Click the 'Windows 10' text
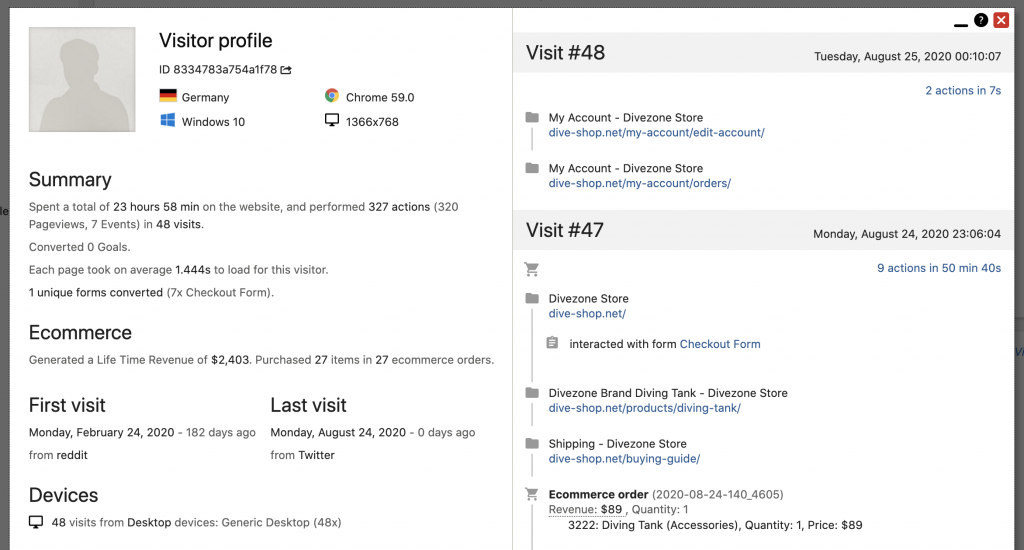 (x=213, y=122)
